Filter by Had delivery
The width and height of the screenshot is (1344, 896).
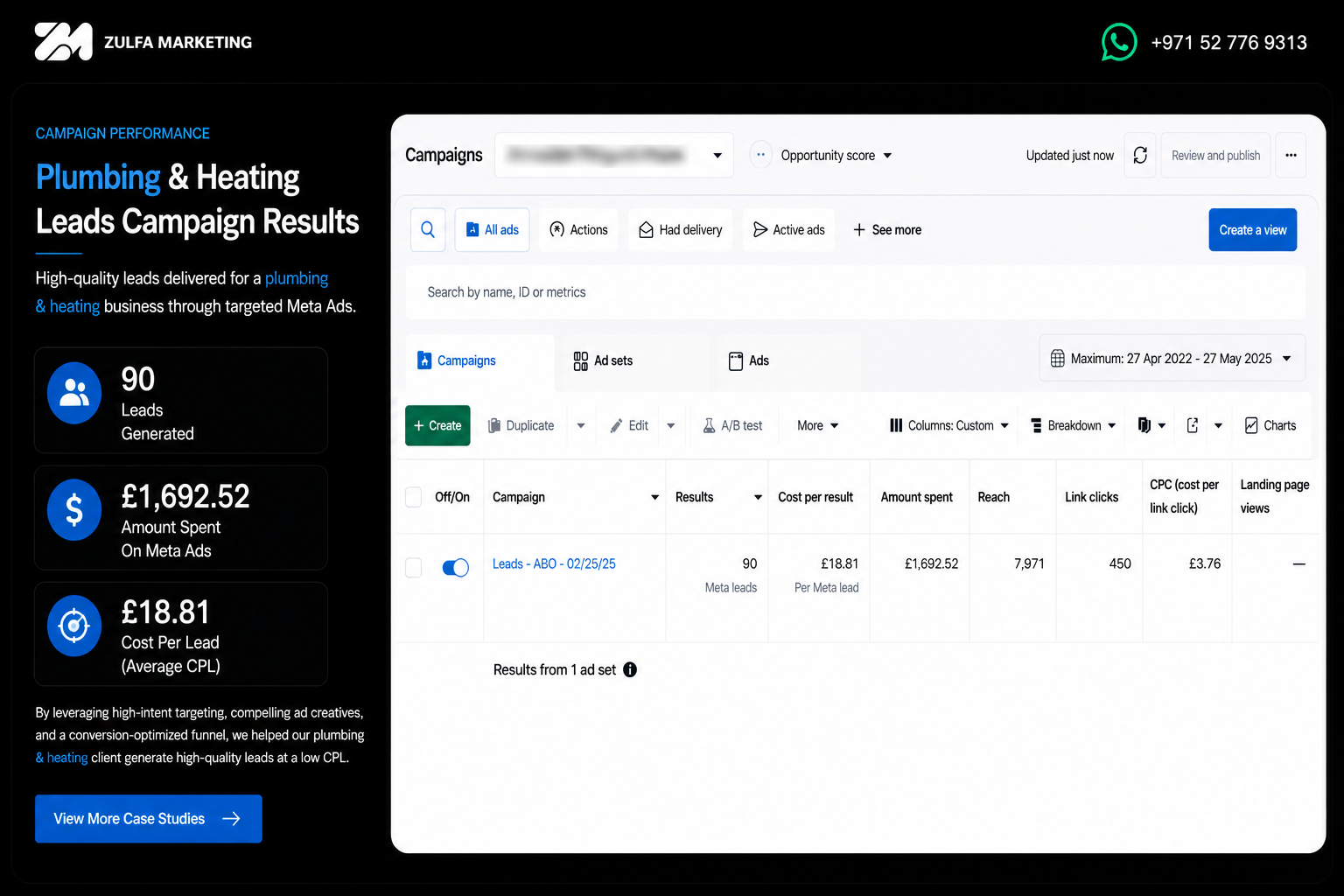(680, 230)
